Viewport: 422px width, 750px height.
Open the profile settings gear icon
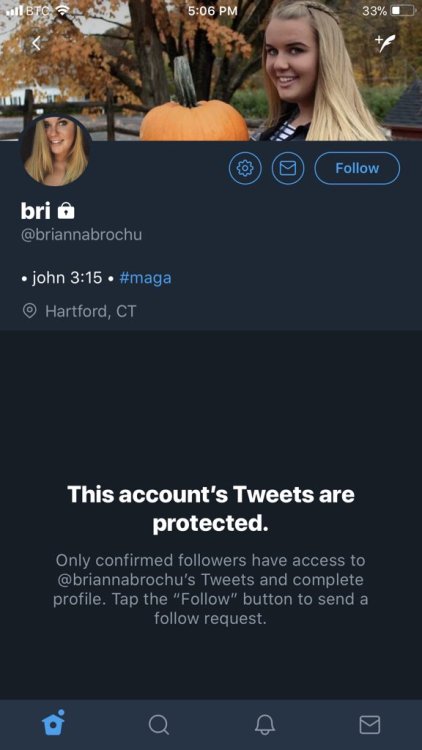(245, 168)
